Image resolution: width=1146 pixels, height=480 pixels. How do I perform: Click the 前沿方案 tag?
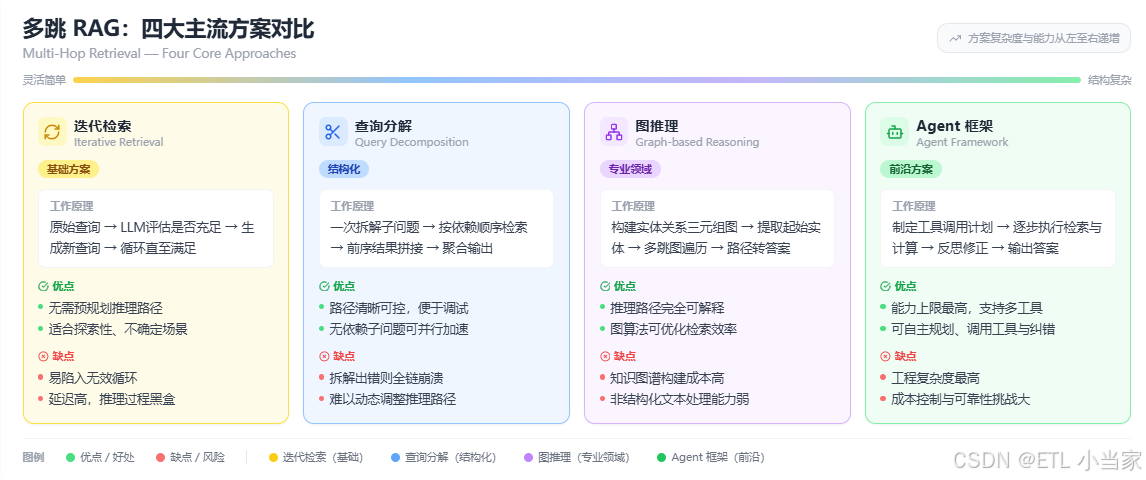(911, 169)
